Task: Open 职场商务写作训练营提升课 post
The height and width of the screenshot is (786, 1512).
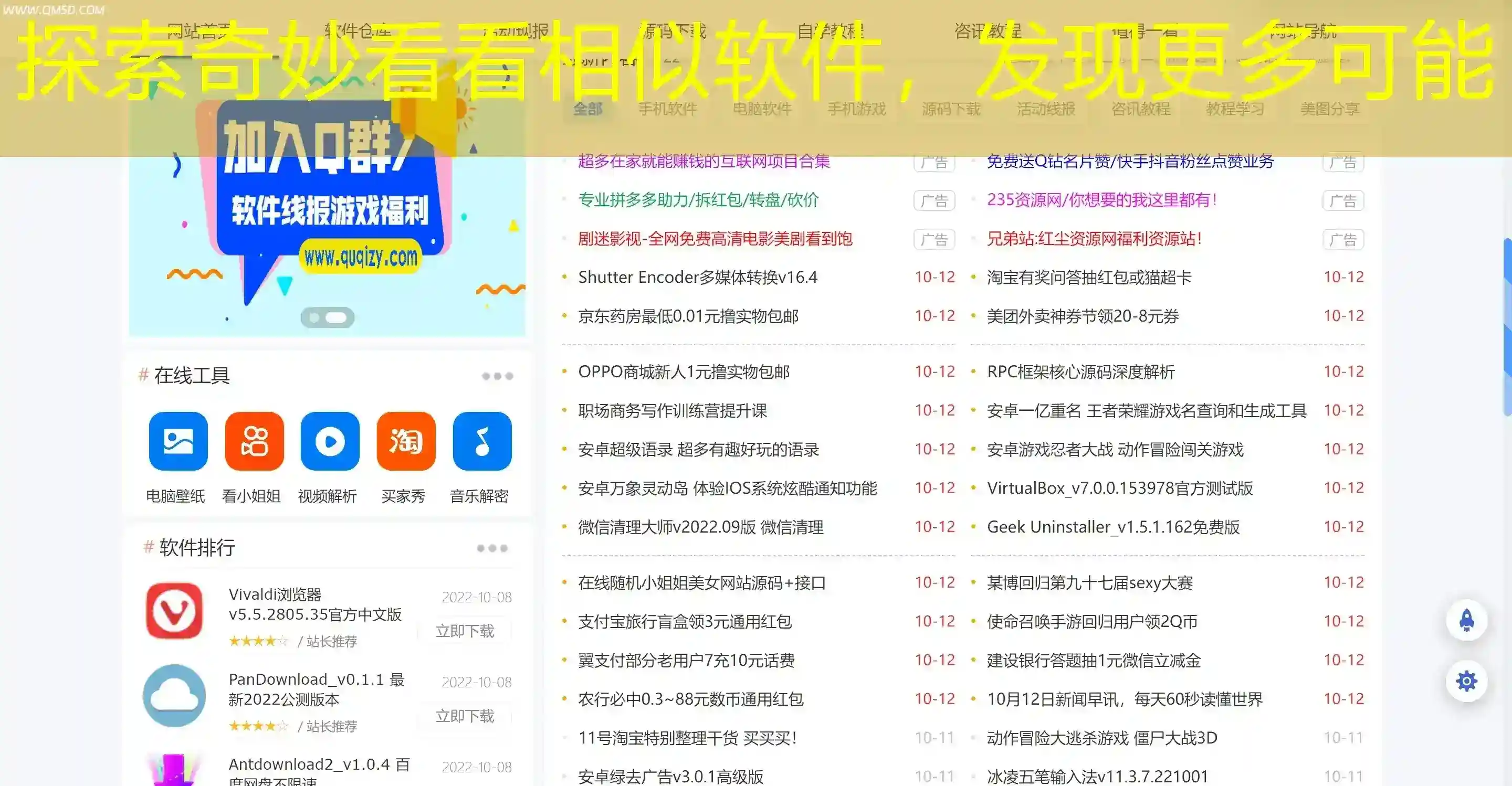Action: point(673,411)
